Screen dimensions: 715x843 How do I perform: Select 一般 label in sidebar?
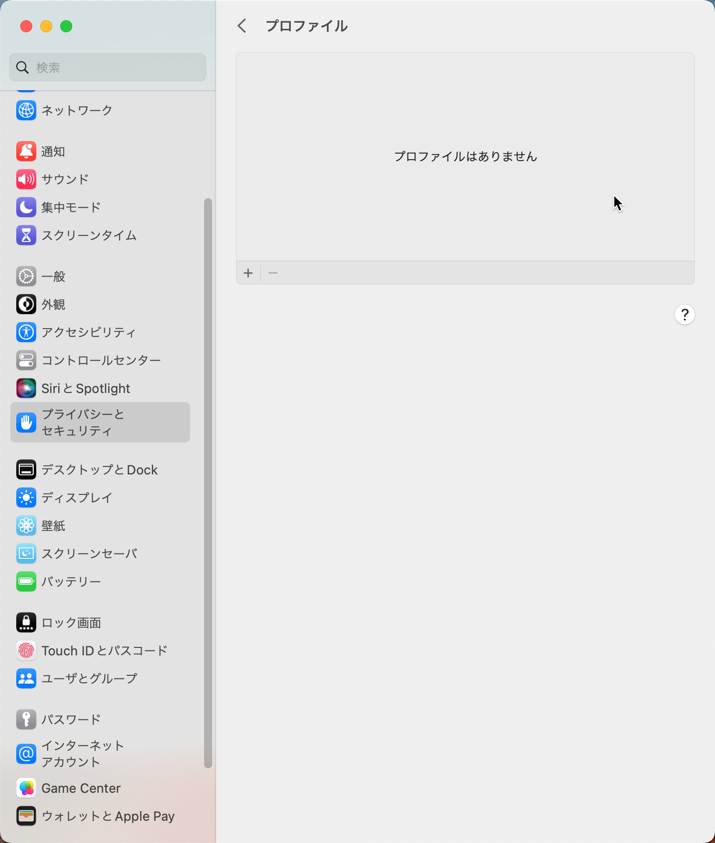click(x=53, y=276)
